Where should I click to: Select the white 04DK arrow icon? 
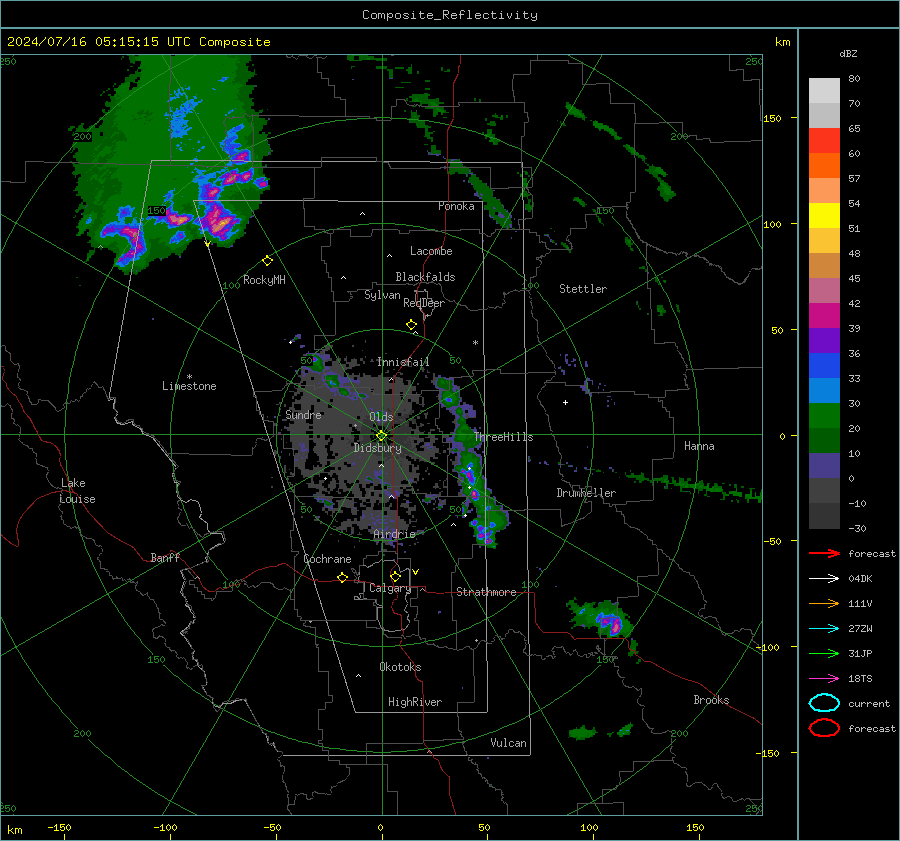824,579
